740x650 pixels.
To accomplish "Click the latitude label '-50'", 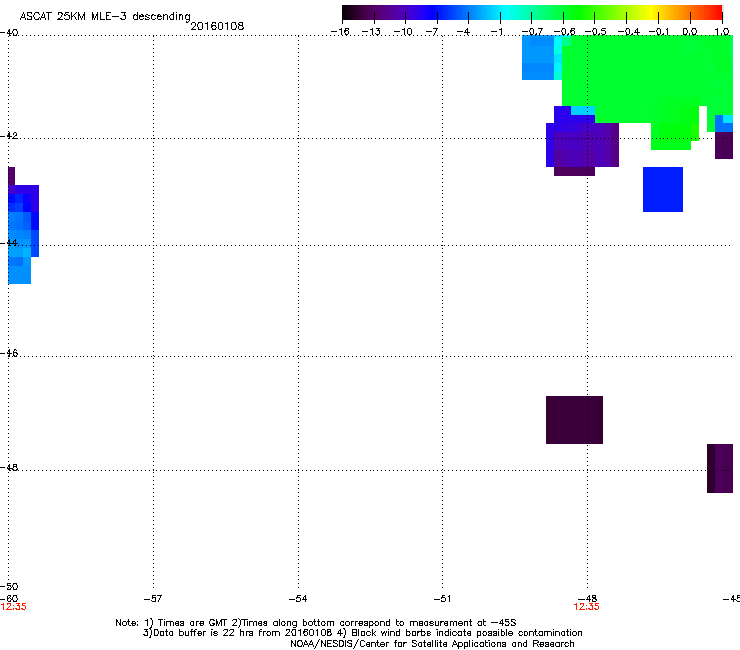I will point(9,586).
